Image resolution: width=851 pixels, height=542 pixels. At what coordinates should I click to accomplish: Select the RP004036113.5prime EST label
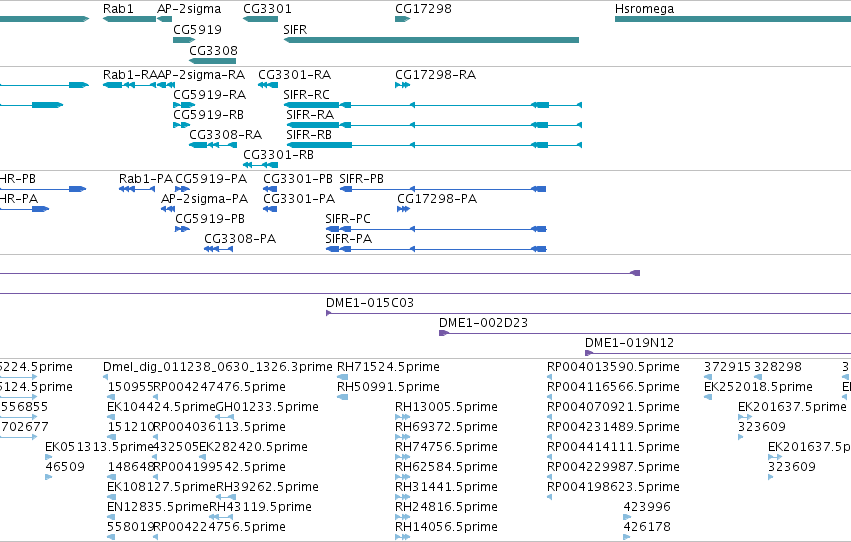click(219, 428)
